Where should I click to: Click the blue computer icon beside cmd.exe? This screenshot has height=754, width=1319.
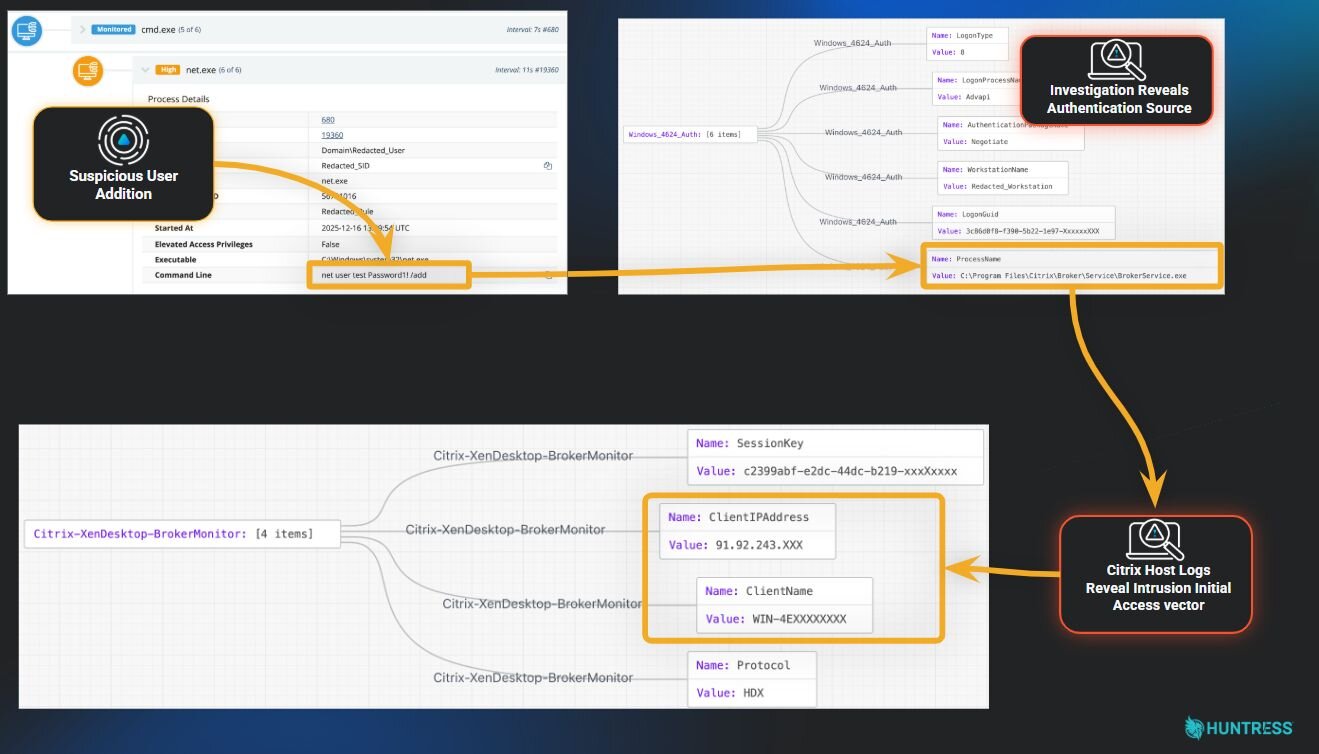27,31
